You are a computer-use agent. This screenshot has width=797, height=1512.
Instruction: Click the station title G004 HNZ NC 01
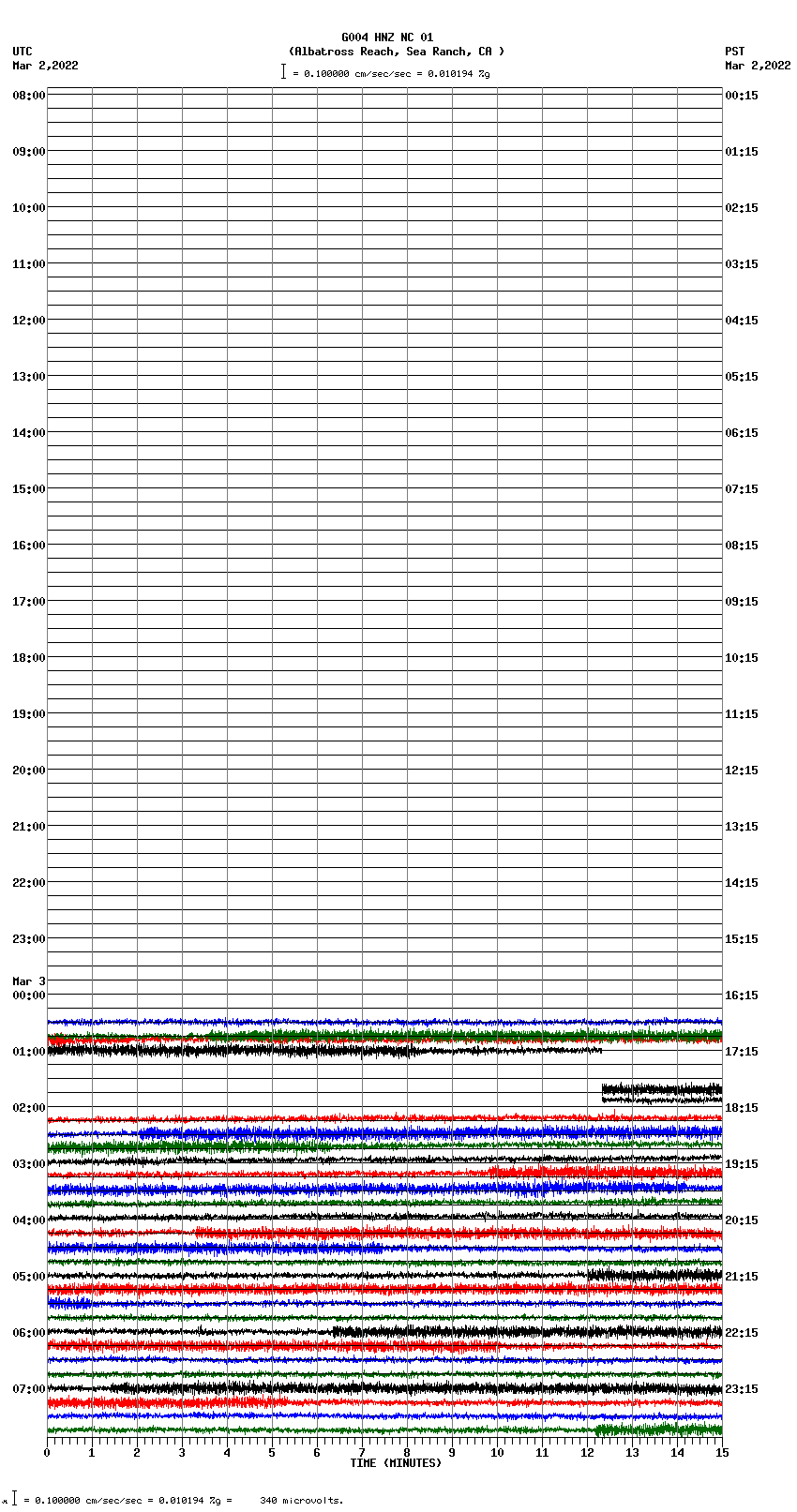pos(387,37)
